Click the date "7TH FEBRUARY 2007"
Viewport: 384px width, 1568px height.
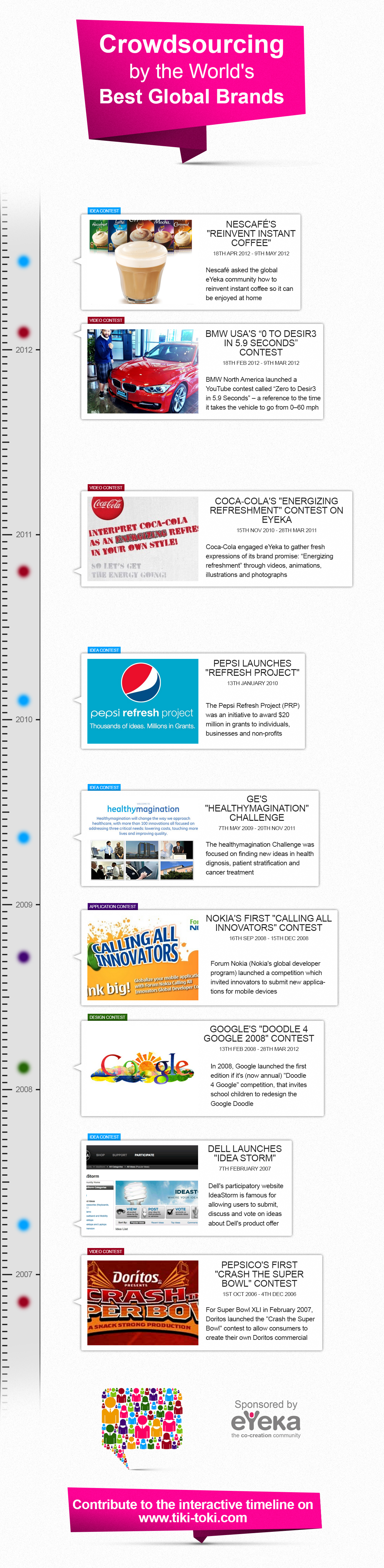click(x=245, y=1169)
